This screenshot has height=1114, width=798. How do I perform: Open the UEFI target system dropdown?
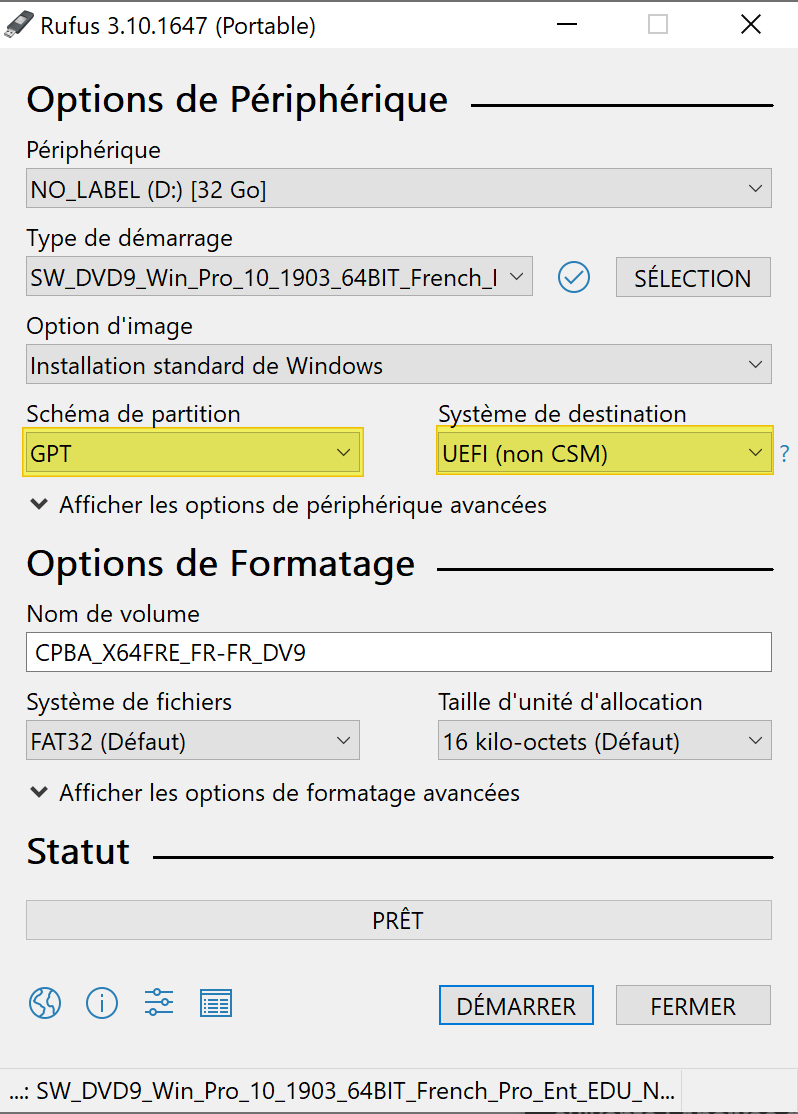click(604, 453)
